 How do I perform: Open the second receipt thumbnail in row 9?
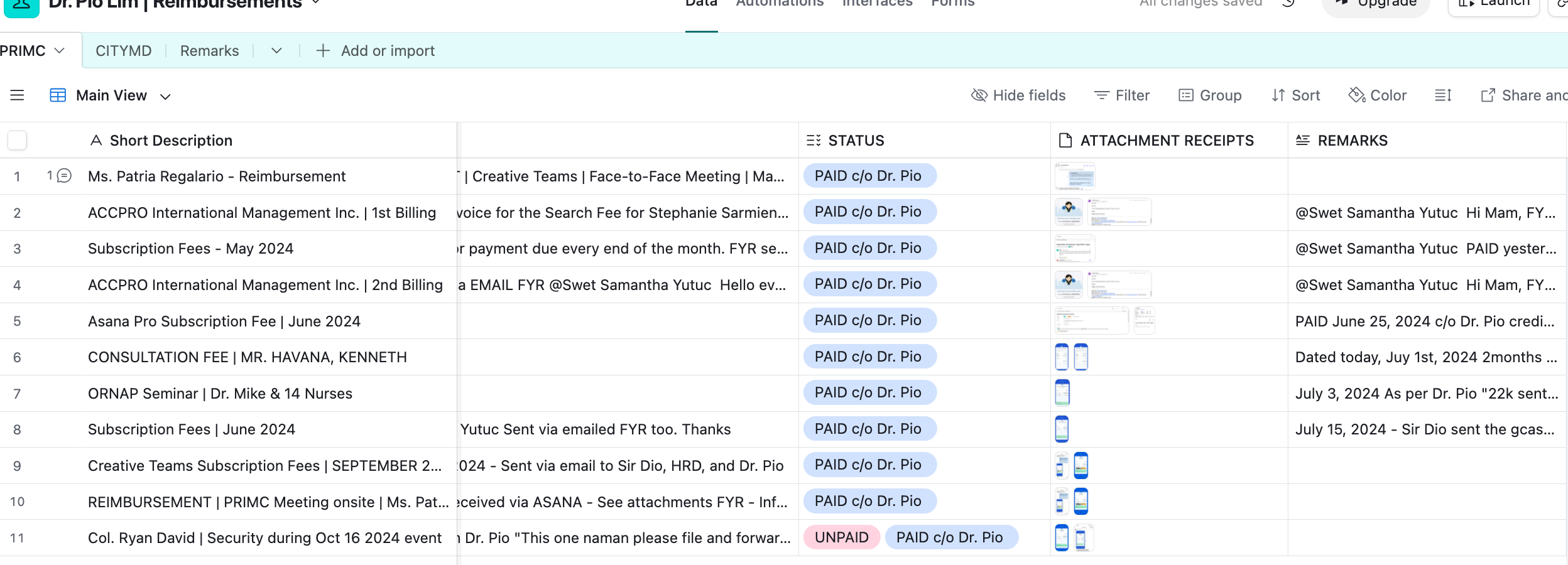point(1081,466)
